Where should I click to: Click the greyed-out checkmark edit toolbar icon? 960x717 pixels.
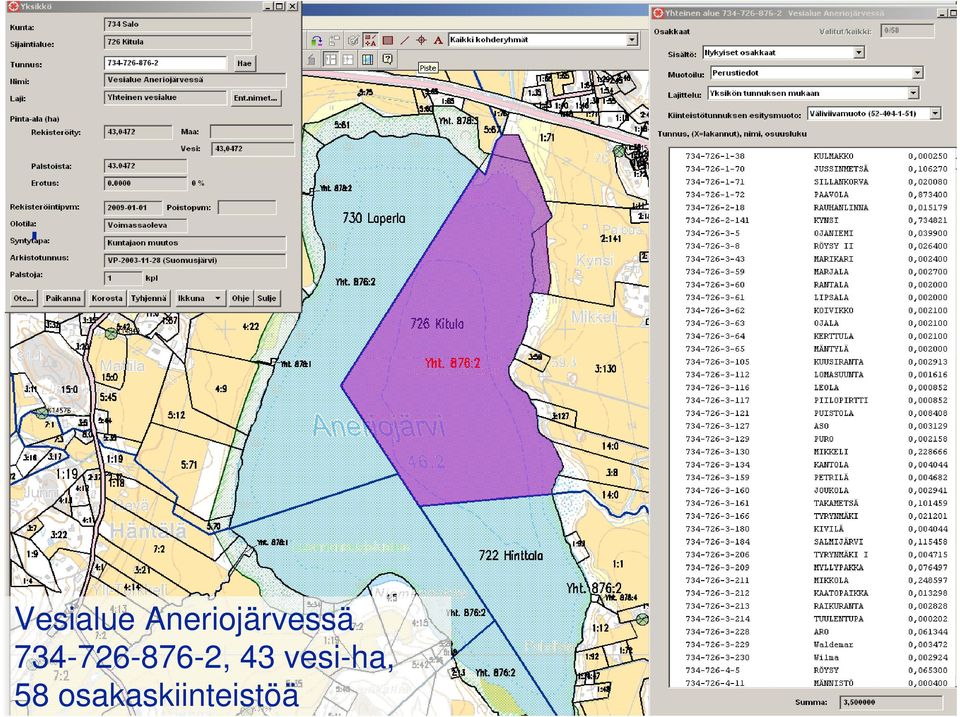pos(353,40)
